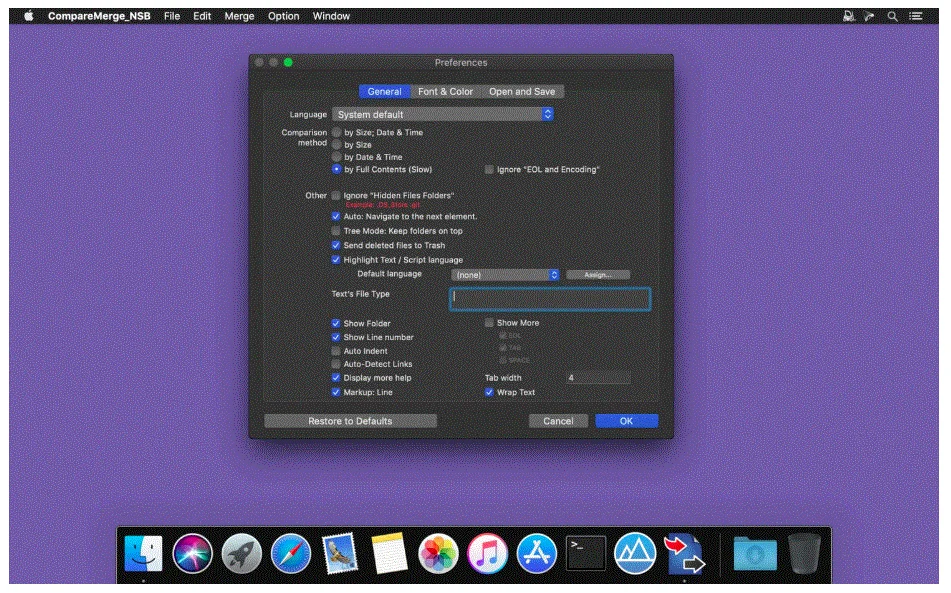The height and width of the screenshot is (593, 951).
Task: Open the Mail stamp icon
Action: click(x=340, y=554)
